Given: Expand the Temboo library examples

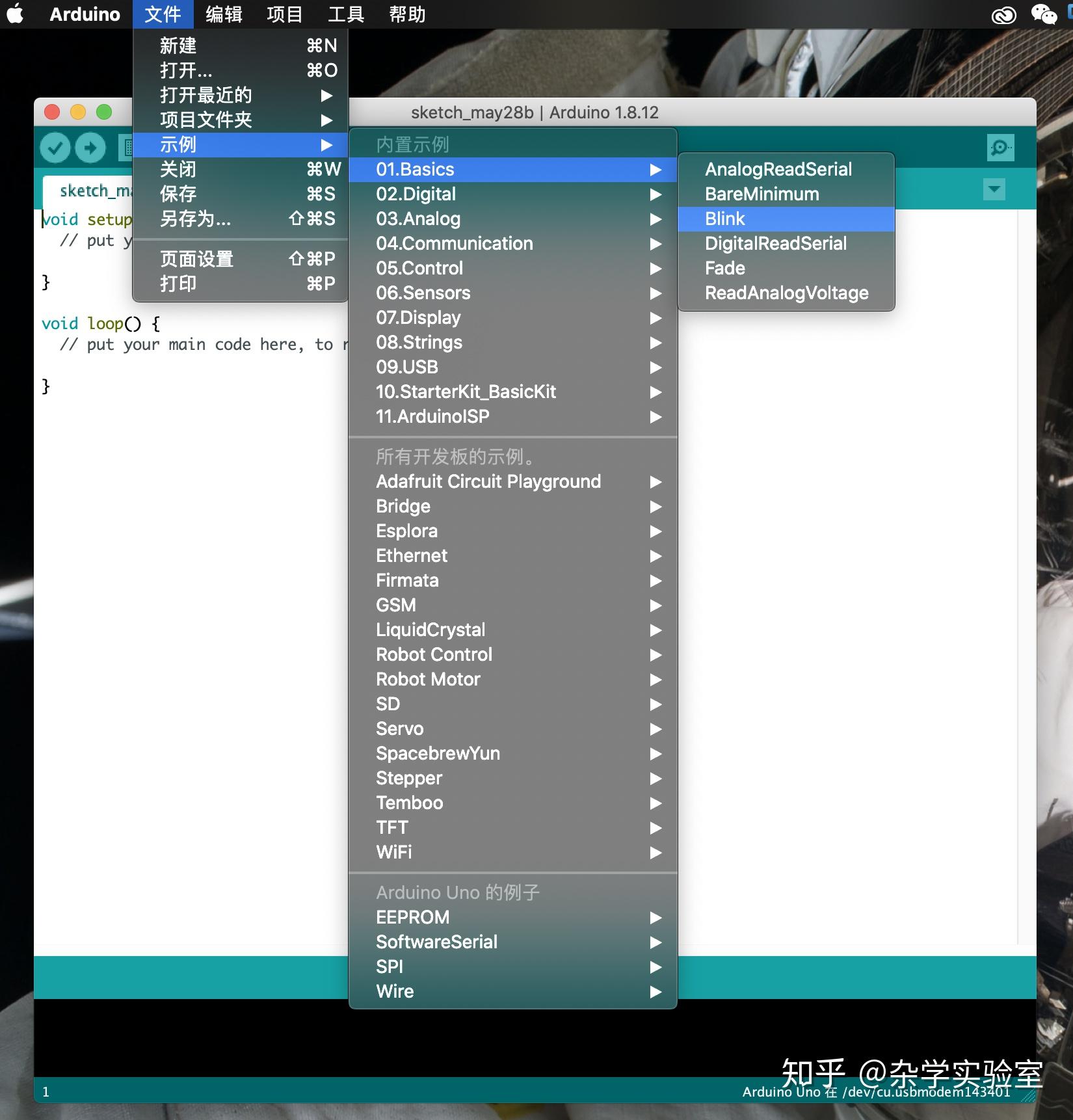Looking at the screenshot, I should click(513, 803).
